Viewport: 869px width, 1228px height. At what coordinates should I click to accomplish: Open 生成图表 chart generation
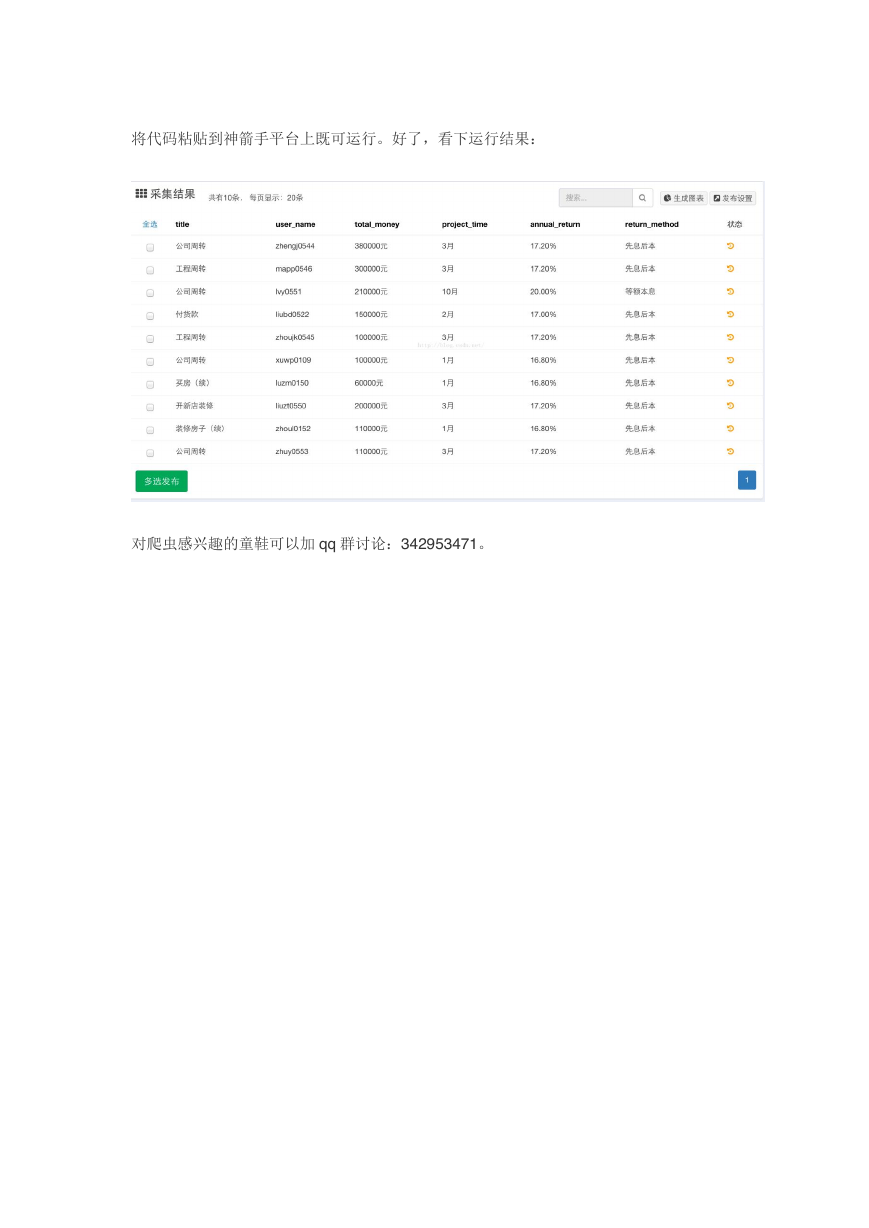coord(684,198)
